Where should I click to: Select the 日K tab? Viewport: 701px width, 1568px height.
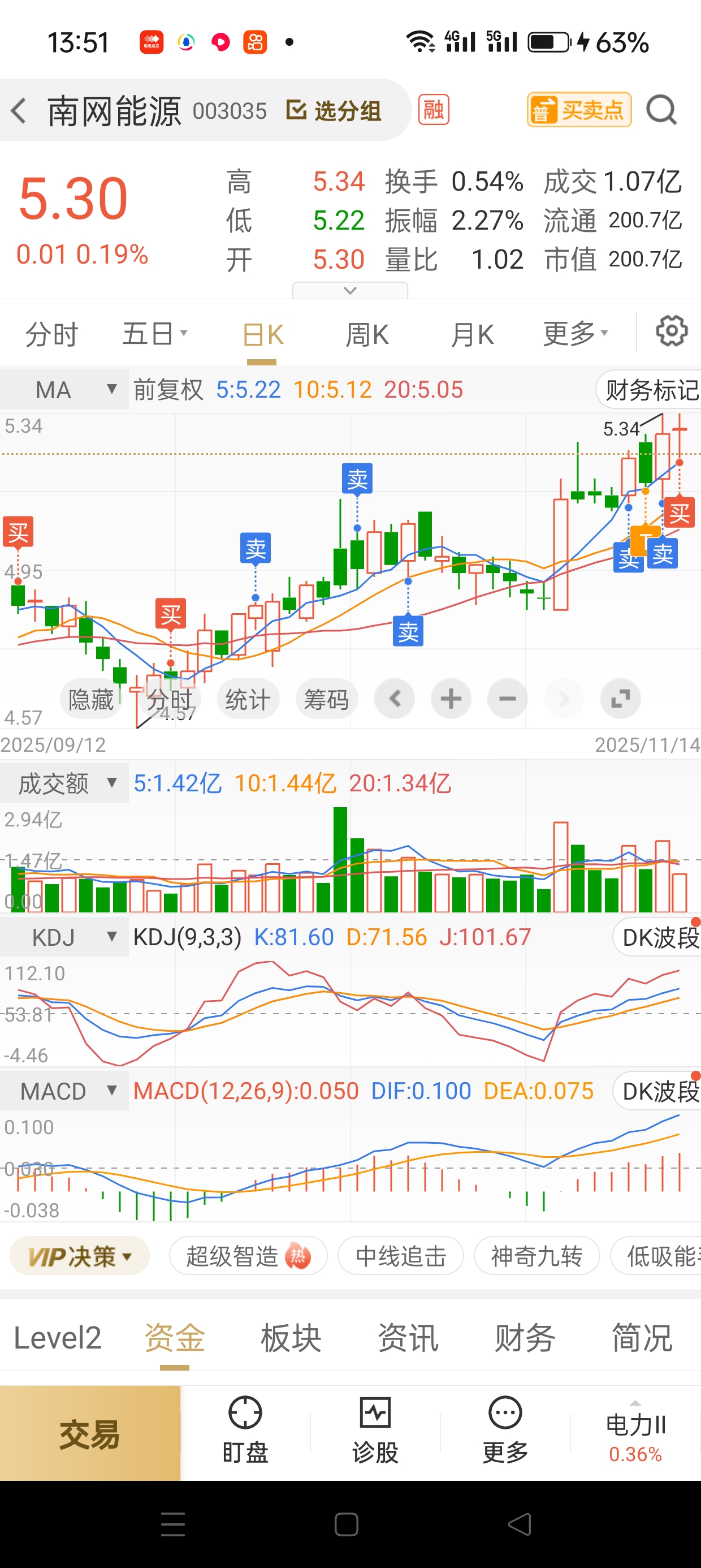coord(262,334)
